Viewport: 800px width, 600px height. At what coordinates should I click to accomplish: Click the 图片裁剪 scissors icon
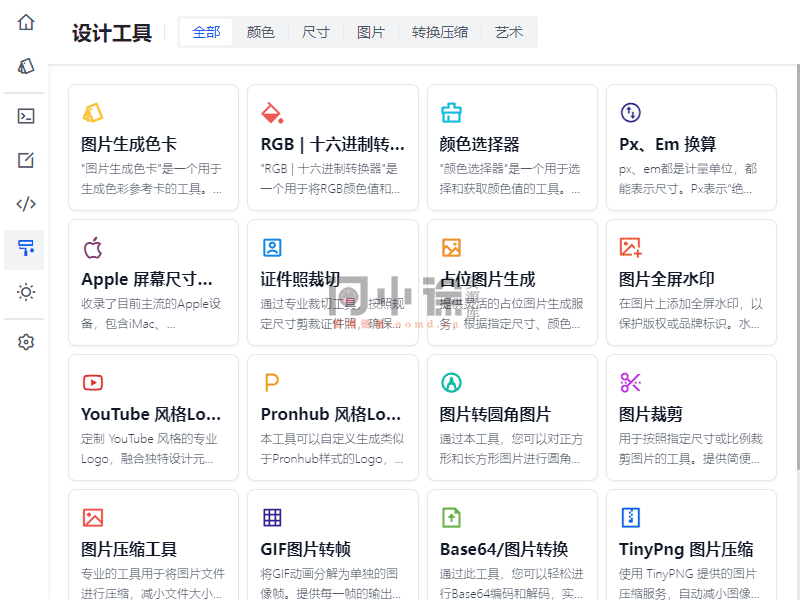pyautogui.click(x=631, y=382)
